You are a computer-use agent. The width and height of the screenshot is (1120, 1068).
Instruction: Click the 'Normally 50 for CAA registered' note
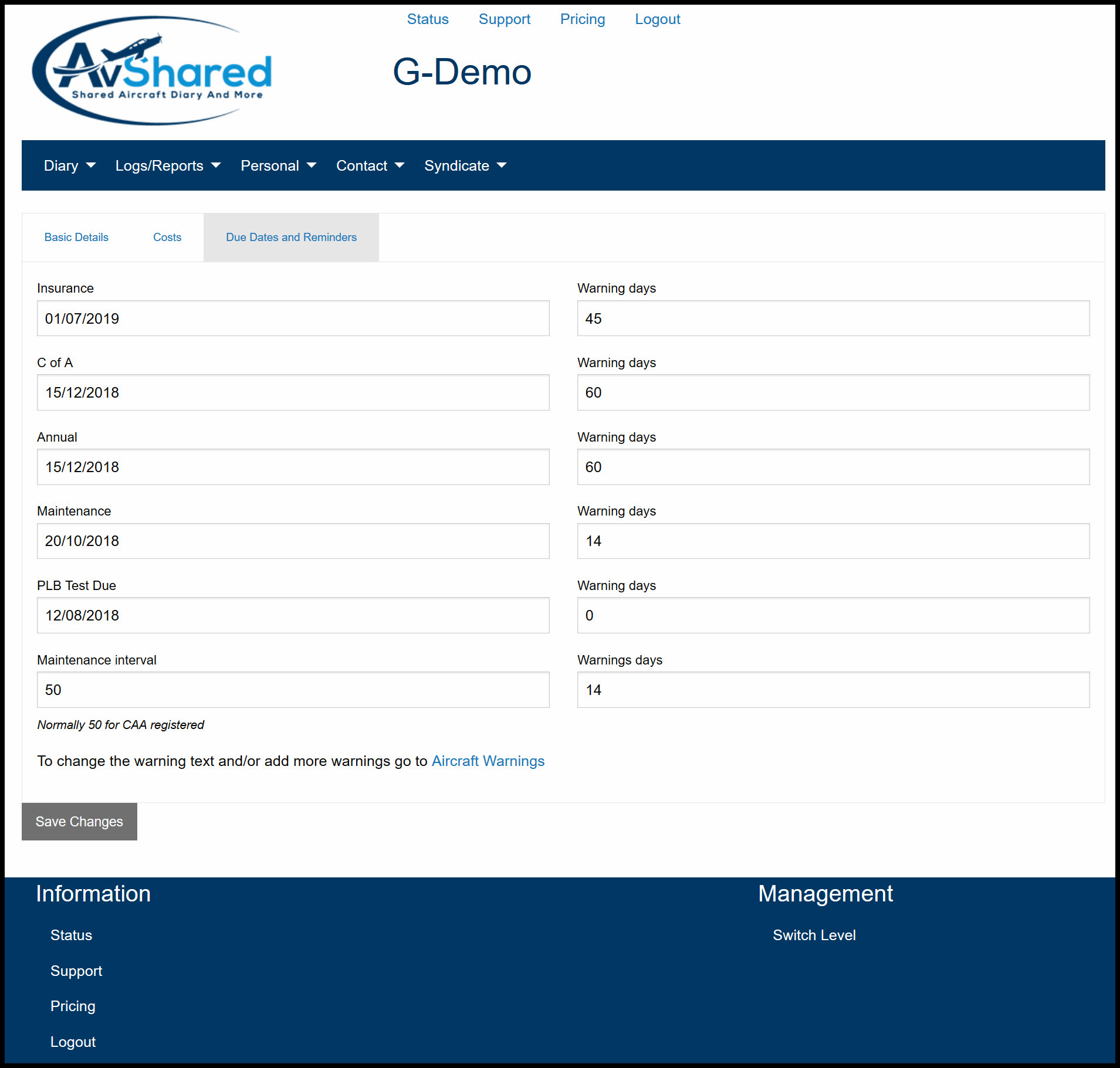click(x=120, y=725)
